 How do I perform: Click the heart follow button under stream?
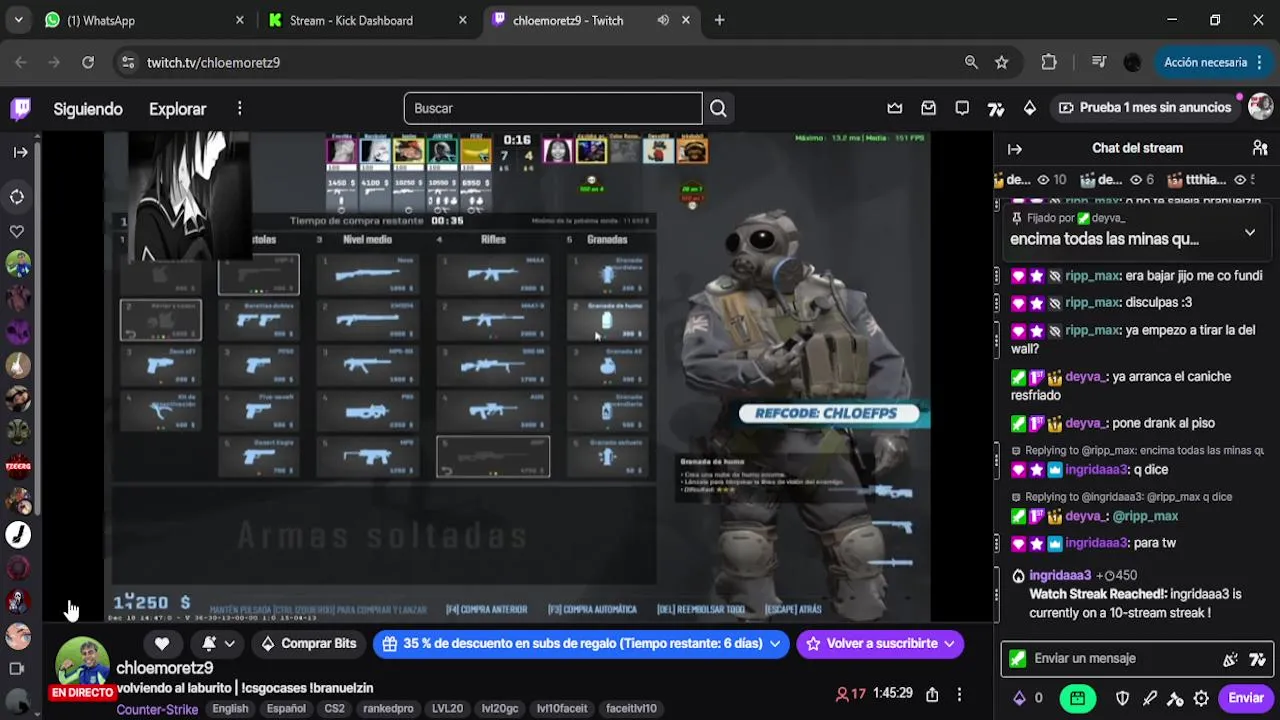(162, 643)
